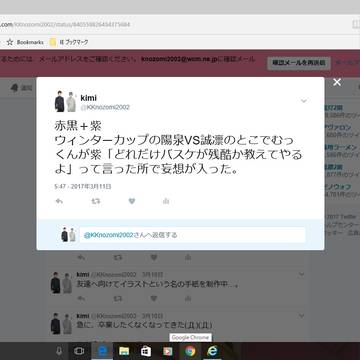The image size is (360, 360).
Task: Click the Google Chrome taskbar icon
Action: (190, 351)
